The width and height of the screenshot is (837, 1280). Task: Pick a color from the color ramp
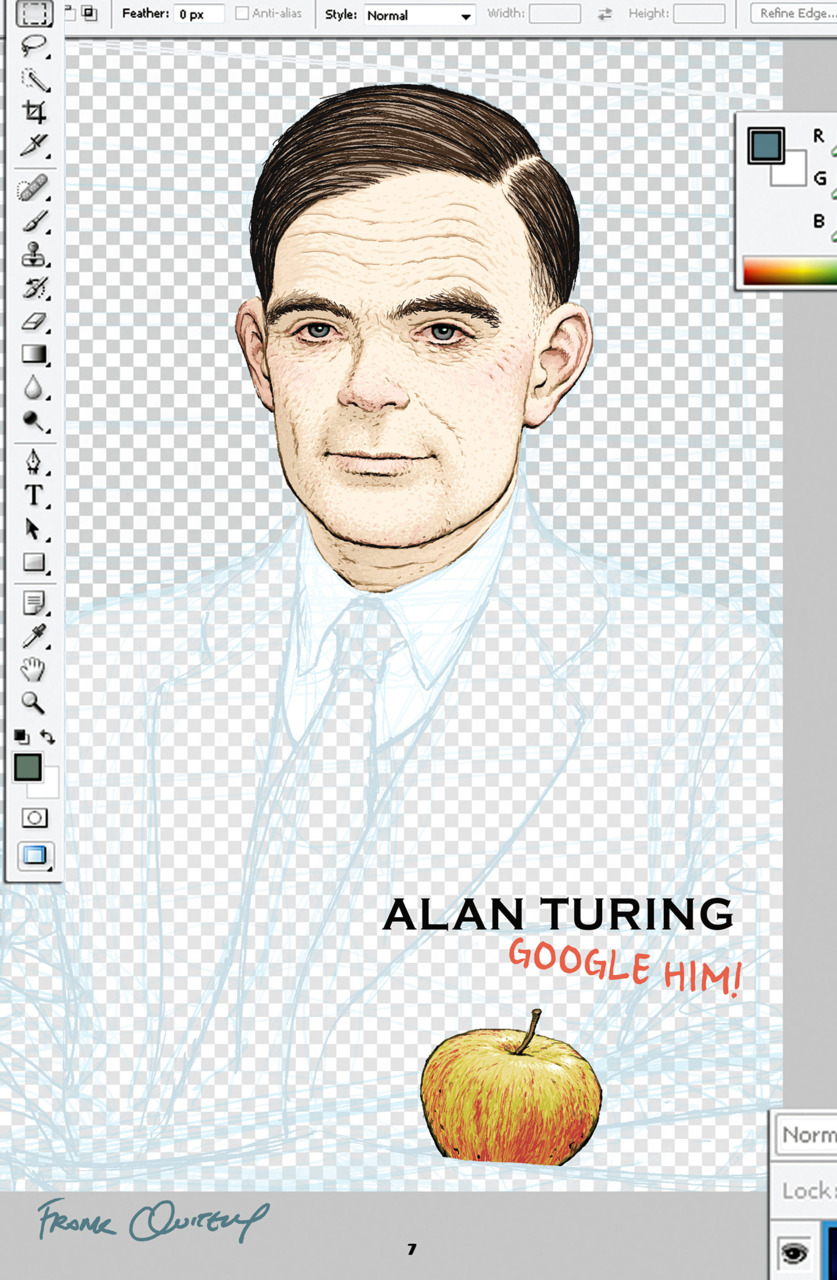pos(789,270)
